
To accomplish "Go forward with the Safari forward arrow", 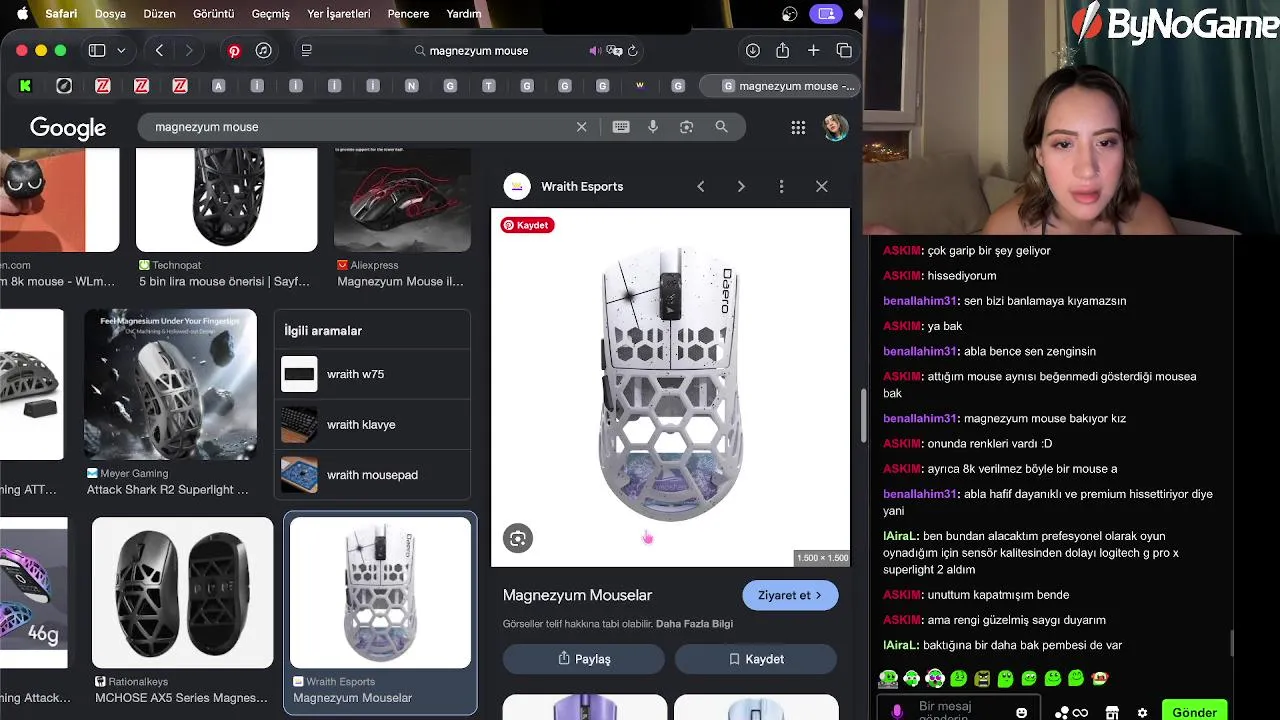I will pyautogui.click(x=188, y=50).
